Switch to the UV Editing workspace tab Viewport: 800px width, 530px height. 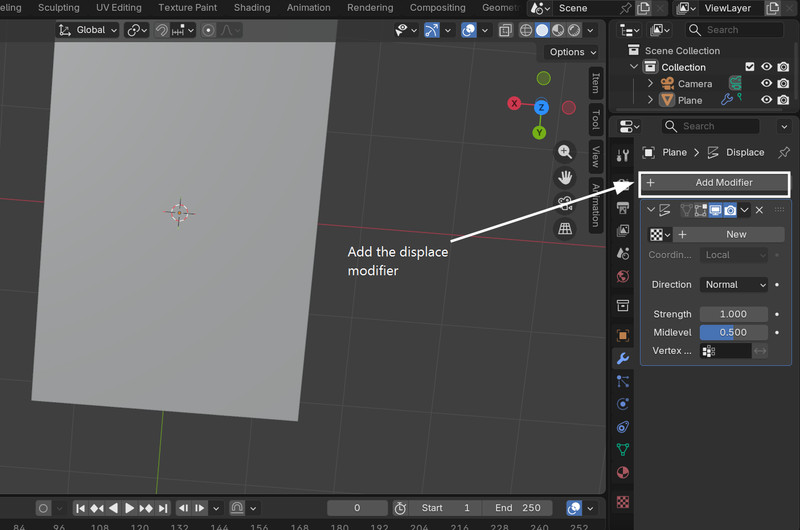click(x=118, y=8)
